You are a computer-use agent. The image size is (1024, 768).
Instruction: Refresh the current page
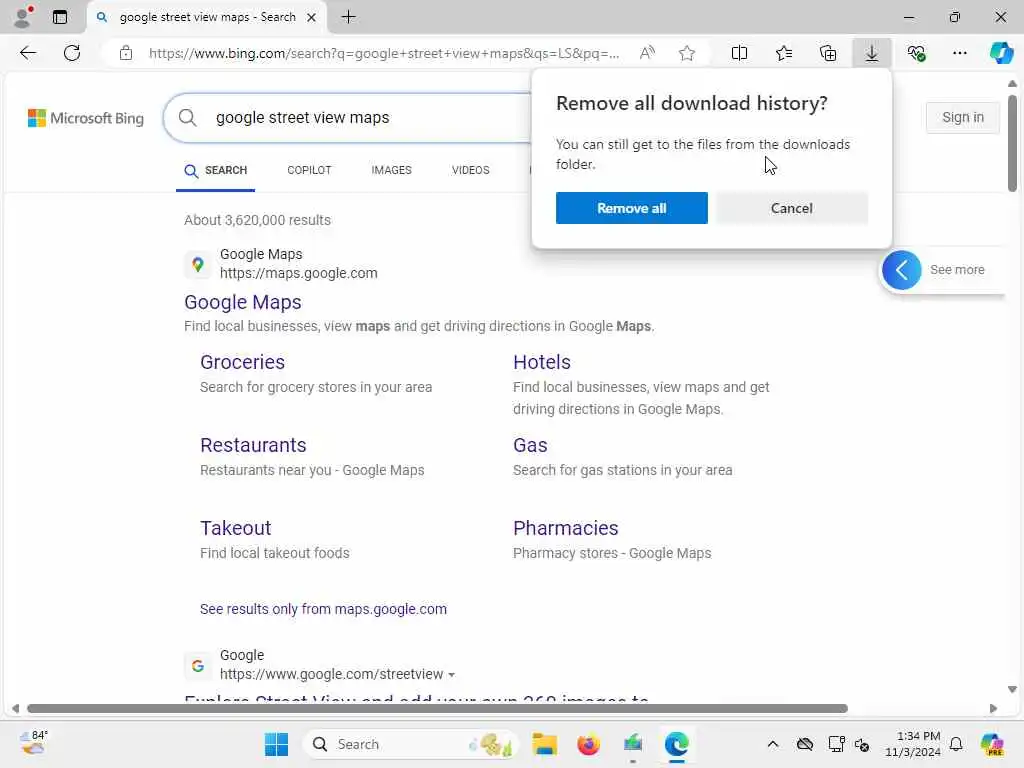tap(72, 53)
